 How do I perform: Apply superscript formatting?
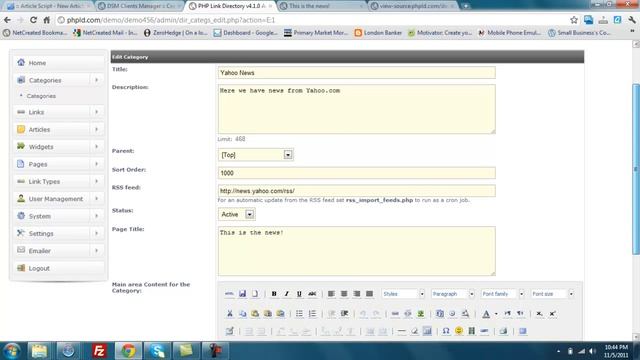coord(552,313)
